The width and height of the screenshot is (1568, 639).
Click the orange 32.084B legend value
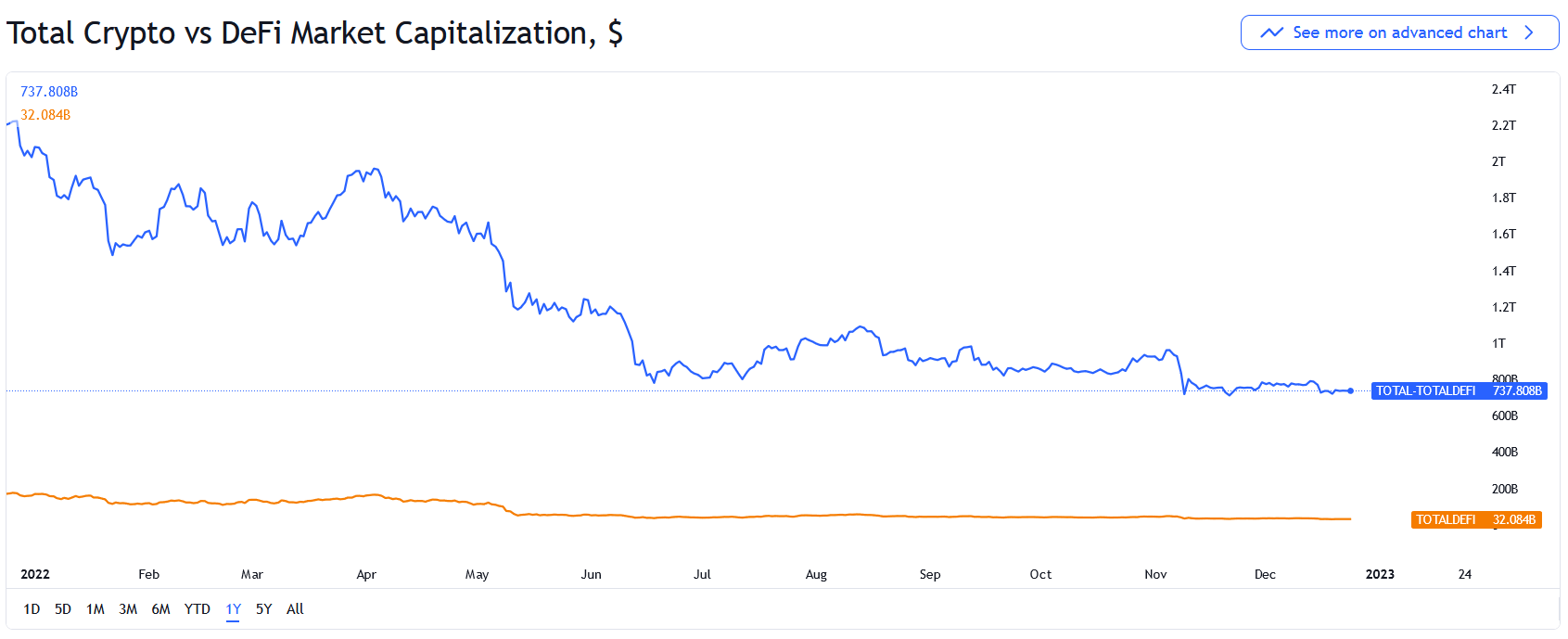pos(45,115)
